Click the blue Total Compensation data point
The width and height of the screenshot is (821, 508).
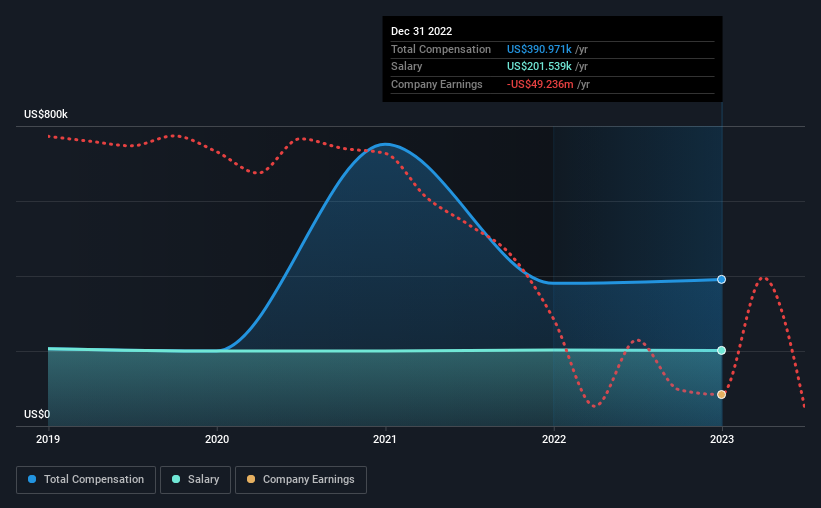coord(722,280)
